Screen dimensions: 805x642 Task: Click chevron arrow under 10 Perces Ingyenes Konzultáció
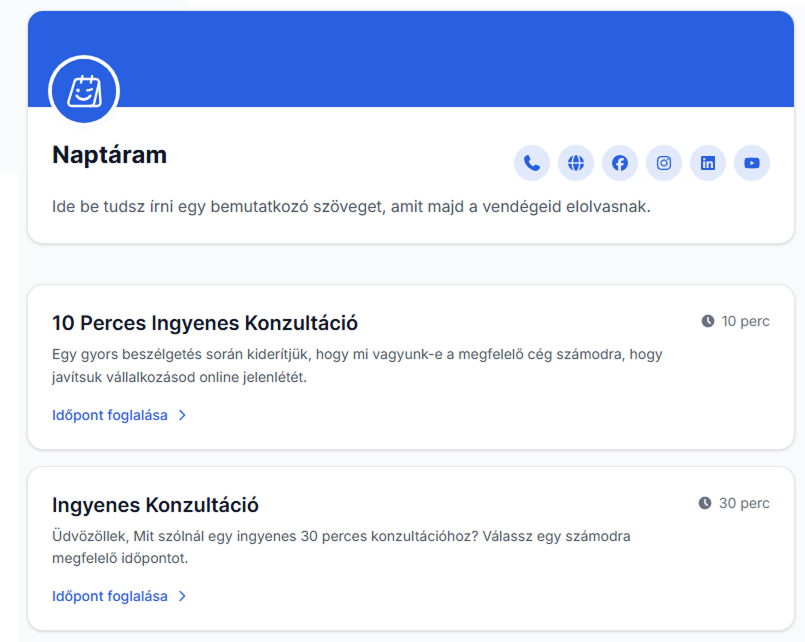(x=182, y=415)
